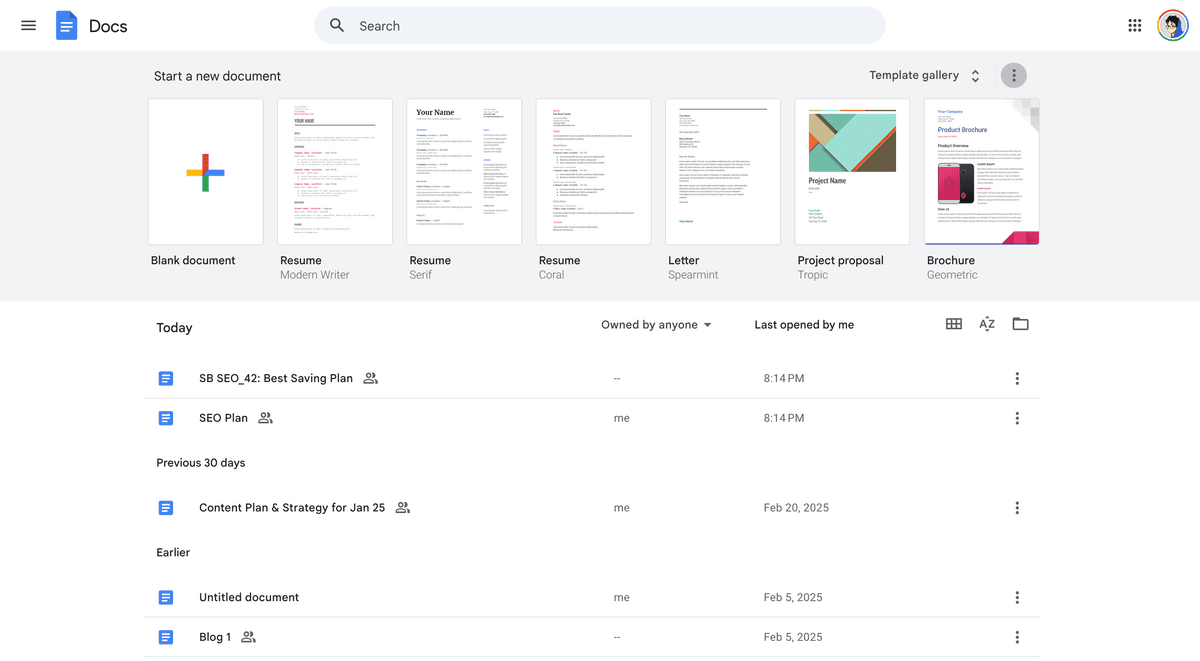Open SB SEO_42: Best Saving Plan document
This screenshot has width=1200, height=661.
tap(276, 378)
